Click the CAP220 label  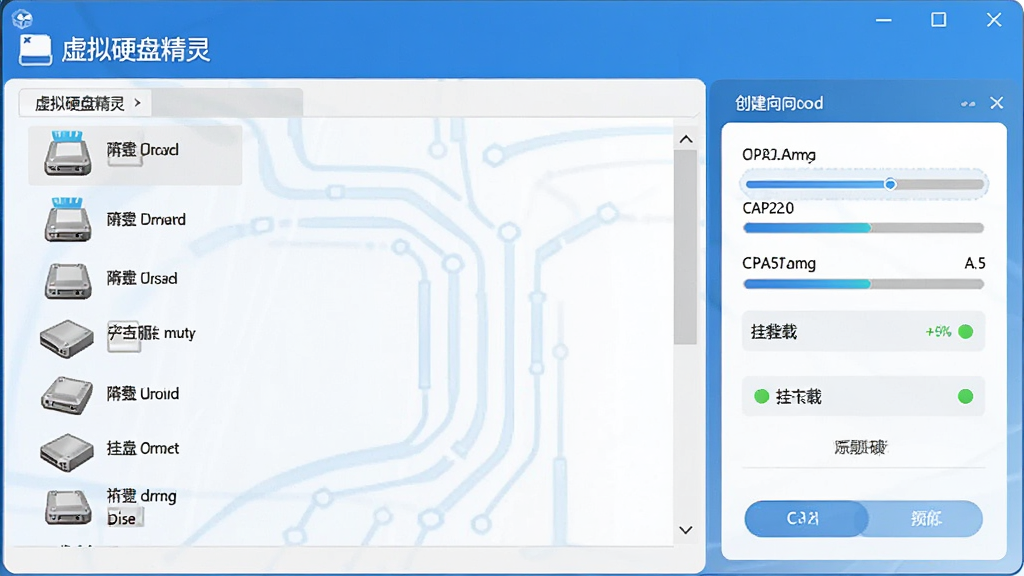768,208
